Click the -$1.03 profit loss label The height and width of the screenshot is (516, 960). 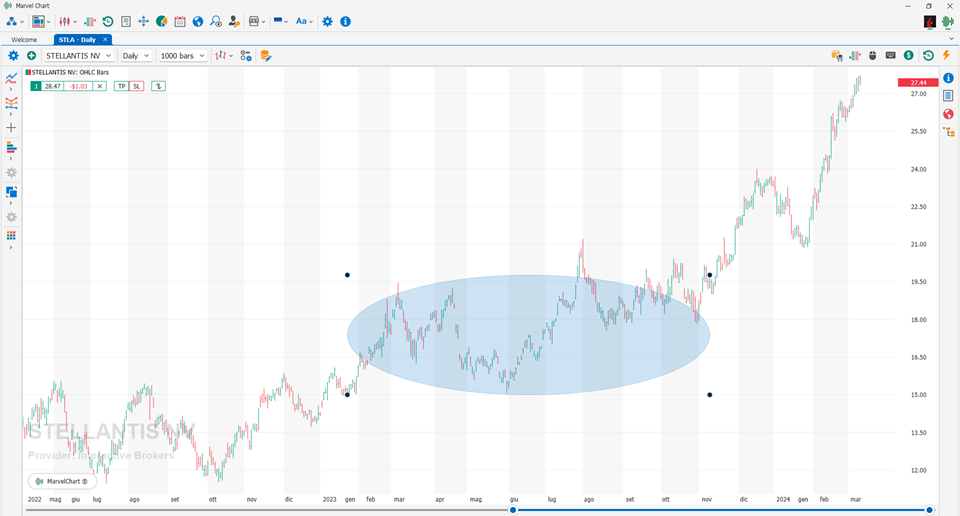pos(78,86)
